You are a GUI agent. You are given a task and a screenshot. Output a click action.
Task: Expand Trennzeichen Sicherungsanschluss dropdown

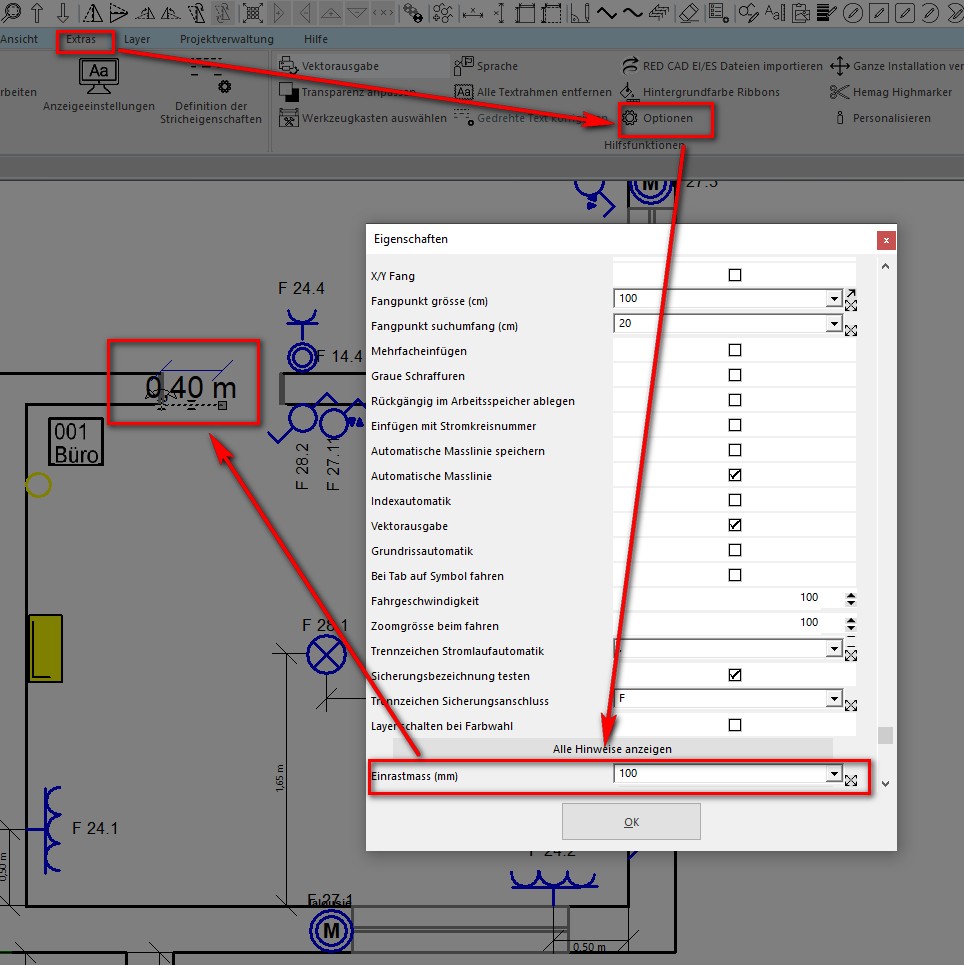[833, 699]
